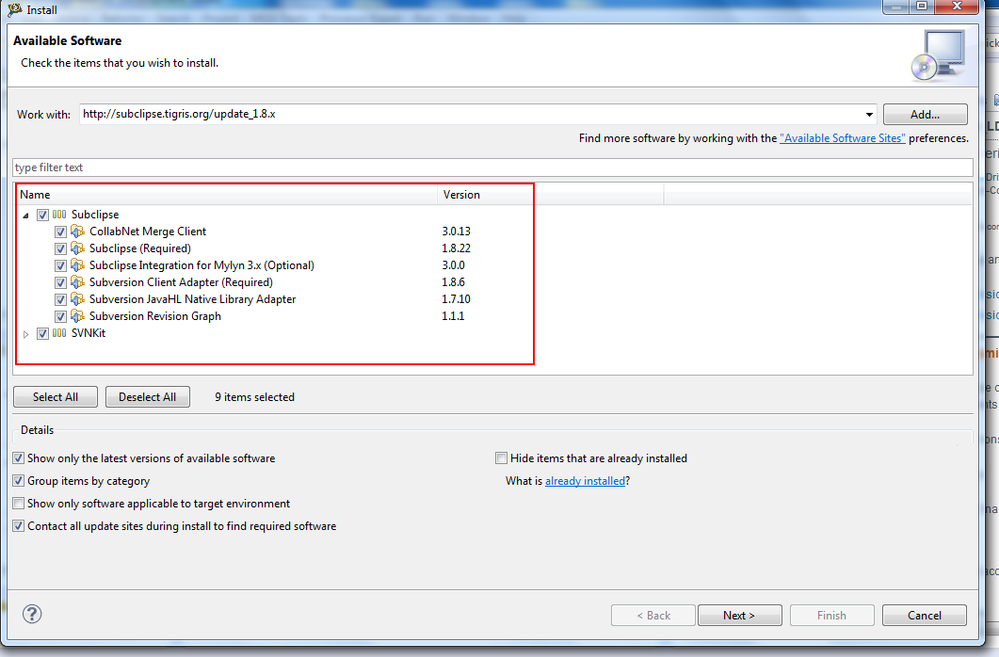This screenshot has height=657, width=999.
Task: Toggle Contact all update sites during install
Action: click(18, 526)
